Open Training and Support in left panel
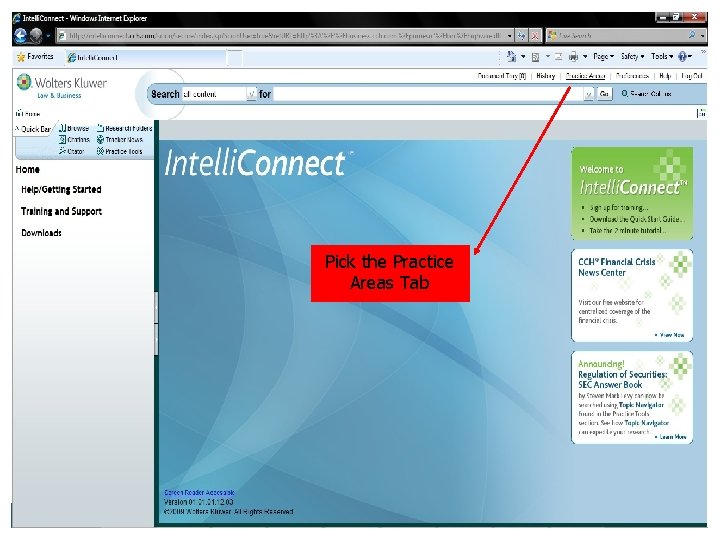The width and height of the screenshot is (720, 540). [x=61, y=211]
